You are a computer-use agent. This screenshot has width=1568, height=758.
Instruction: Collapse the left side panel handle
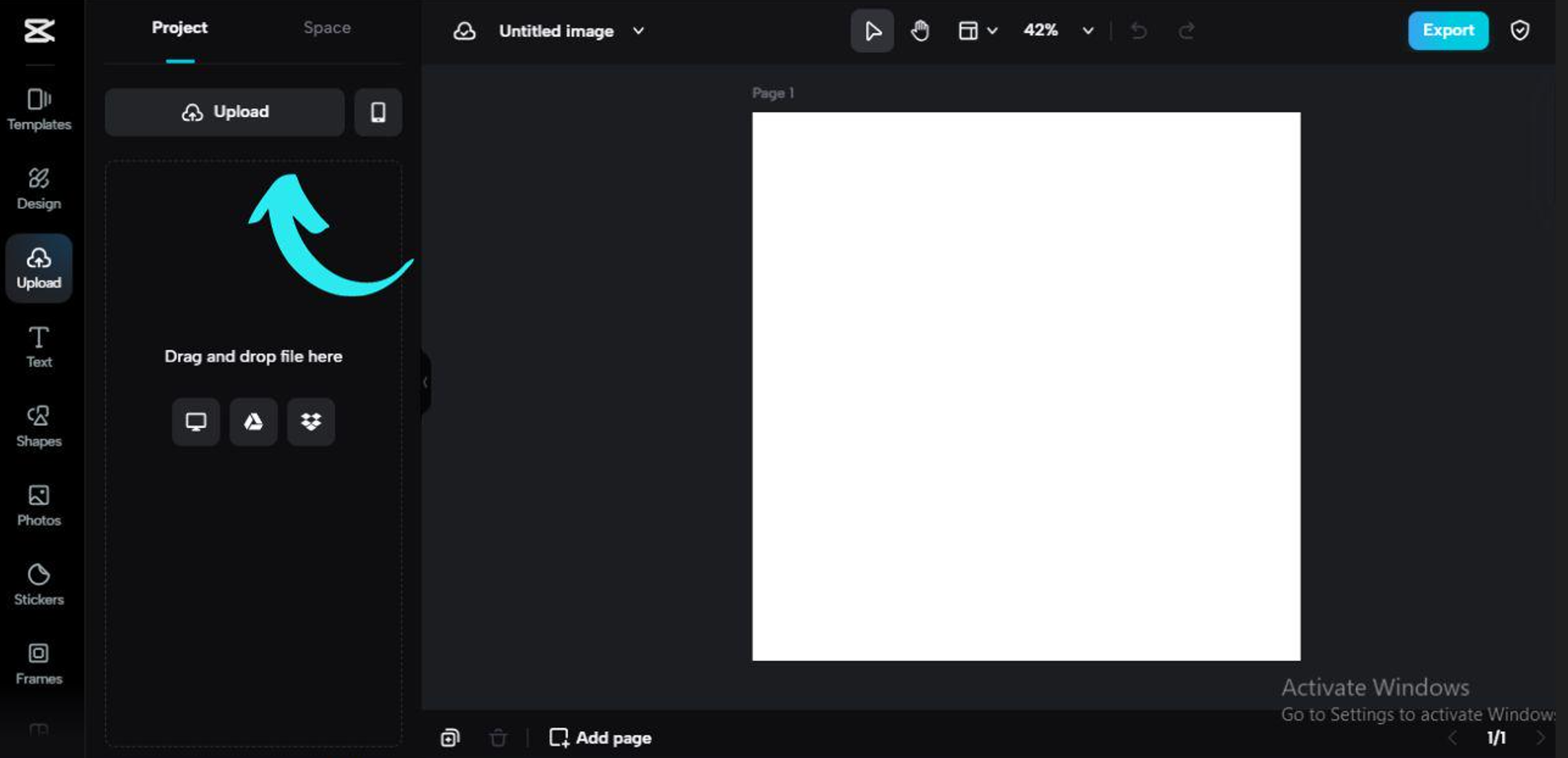[426, 382]
